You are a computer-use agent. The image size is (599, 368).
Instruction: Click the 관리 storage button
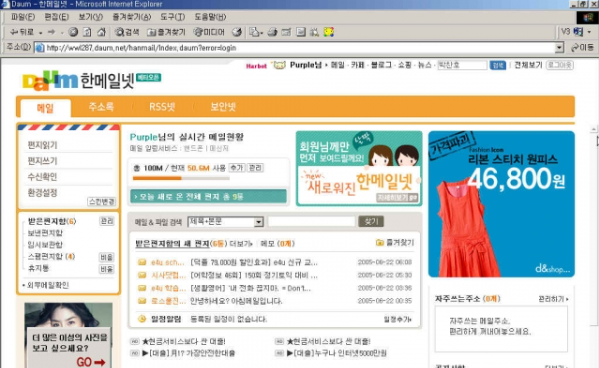point(255,167)
